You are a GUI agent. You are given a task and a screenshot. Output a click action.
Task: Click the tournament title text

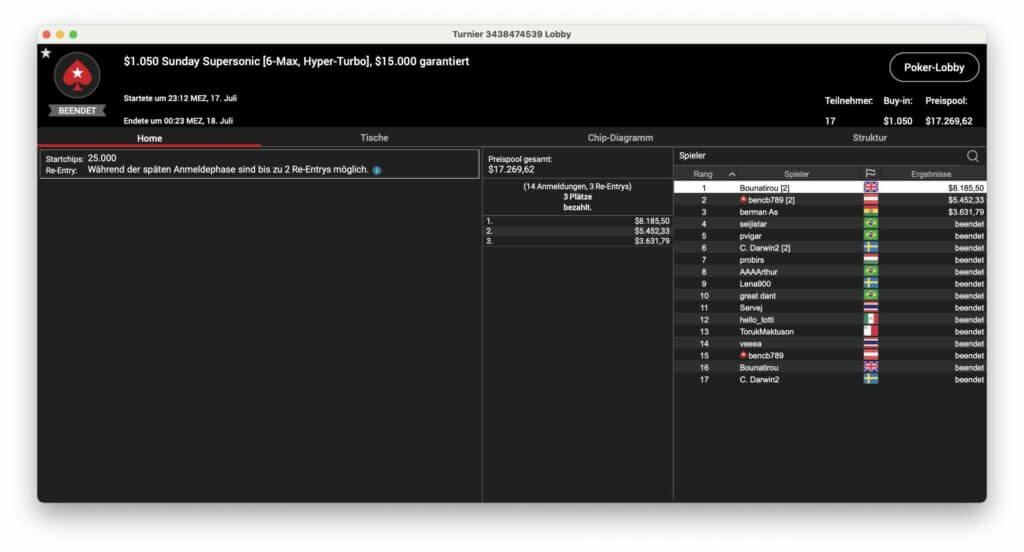pyautogui.click(x=296, y=61)
